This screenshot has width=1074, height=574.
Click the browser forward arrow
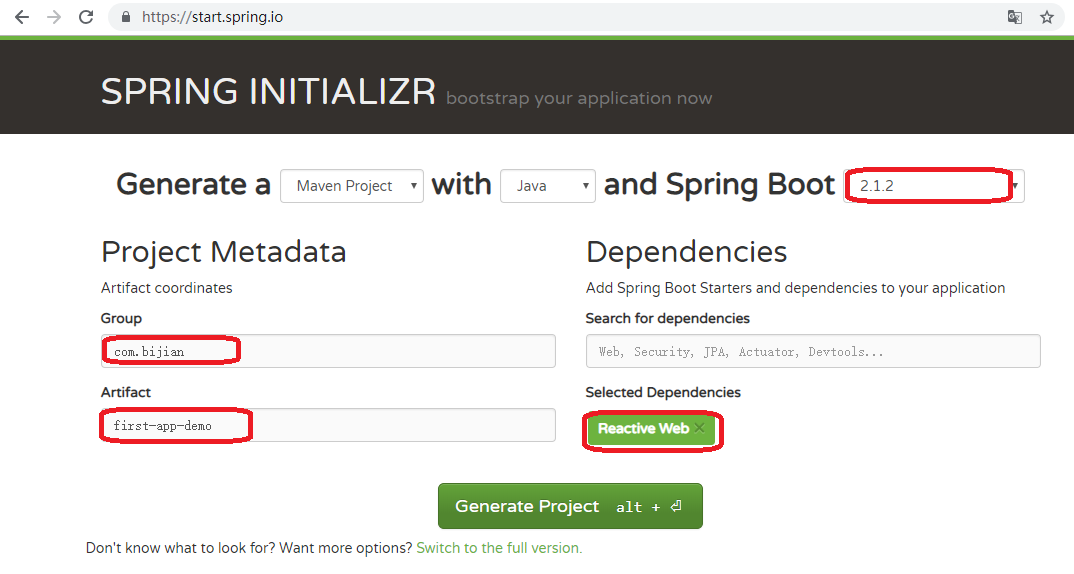54,17
